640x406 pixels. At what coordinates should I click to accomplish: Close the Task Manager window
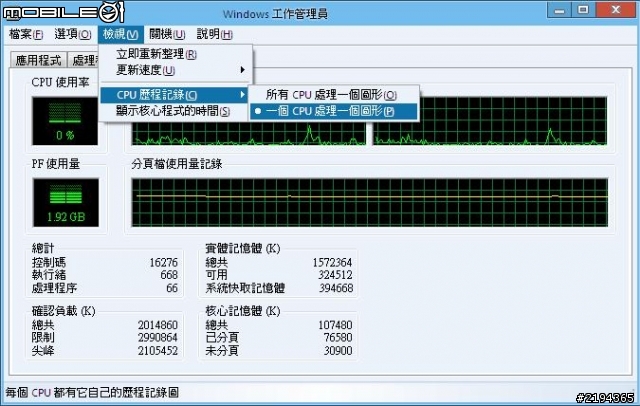[616, 10]
